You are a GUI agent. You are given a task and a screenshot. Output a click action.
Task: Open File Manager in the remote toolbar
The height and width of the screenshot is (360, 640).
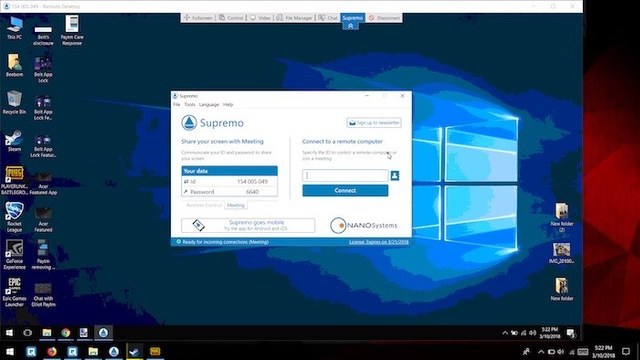tap(294, 18)
